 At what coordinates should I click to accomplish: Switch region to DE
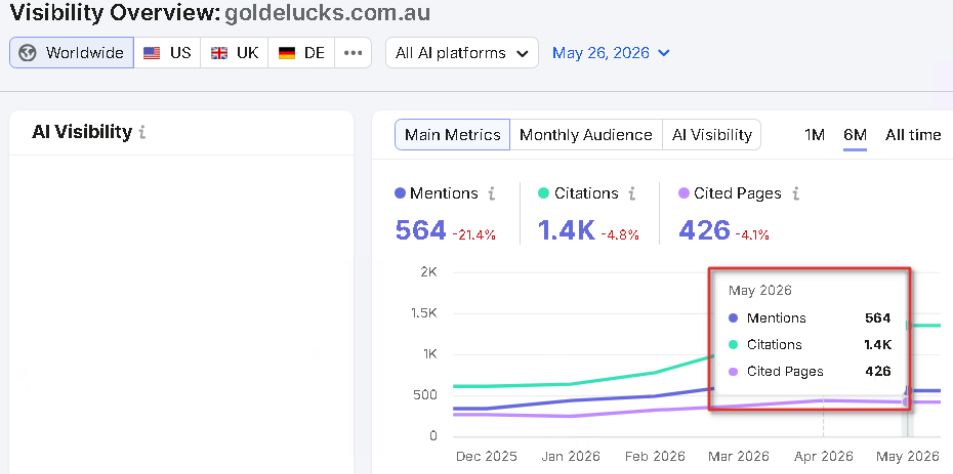click(x=301, y=53)
